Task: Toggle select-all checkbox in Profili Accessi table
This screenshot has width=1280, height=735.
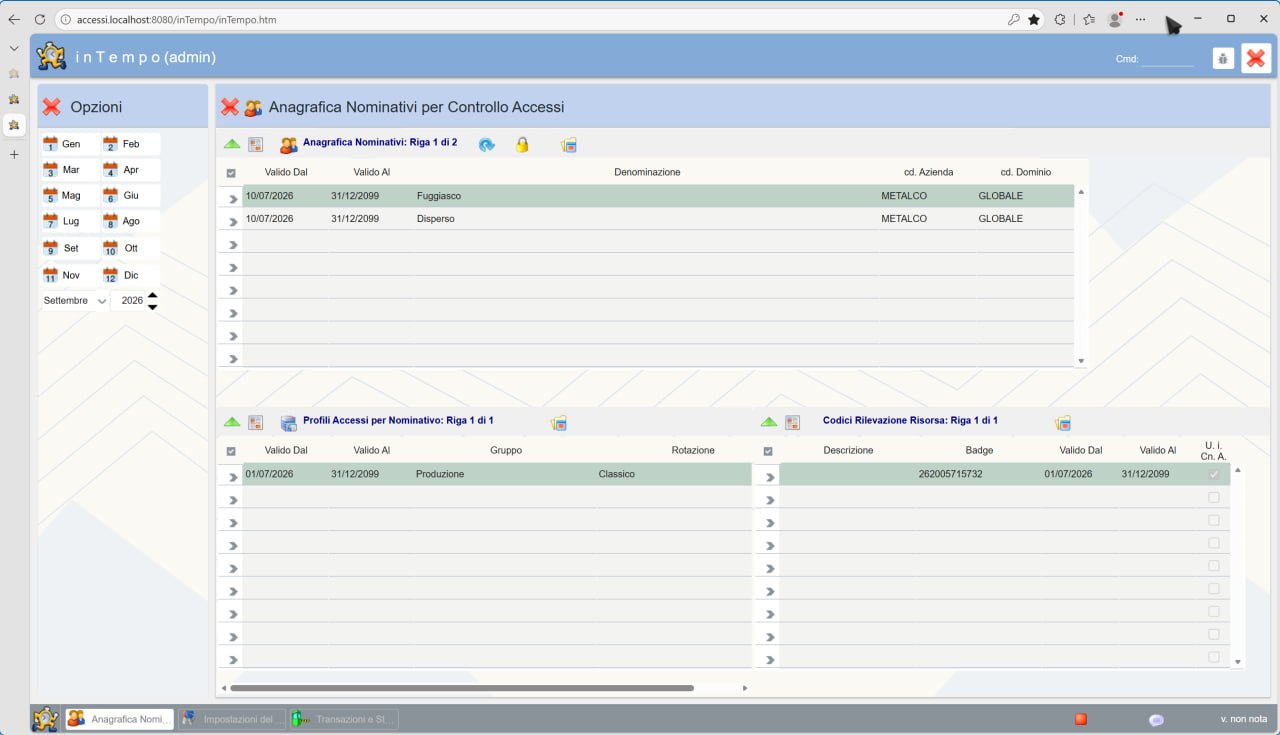Action: [231, 451]
